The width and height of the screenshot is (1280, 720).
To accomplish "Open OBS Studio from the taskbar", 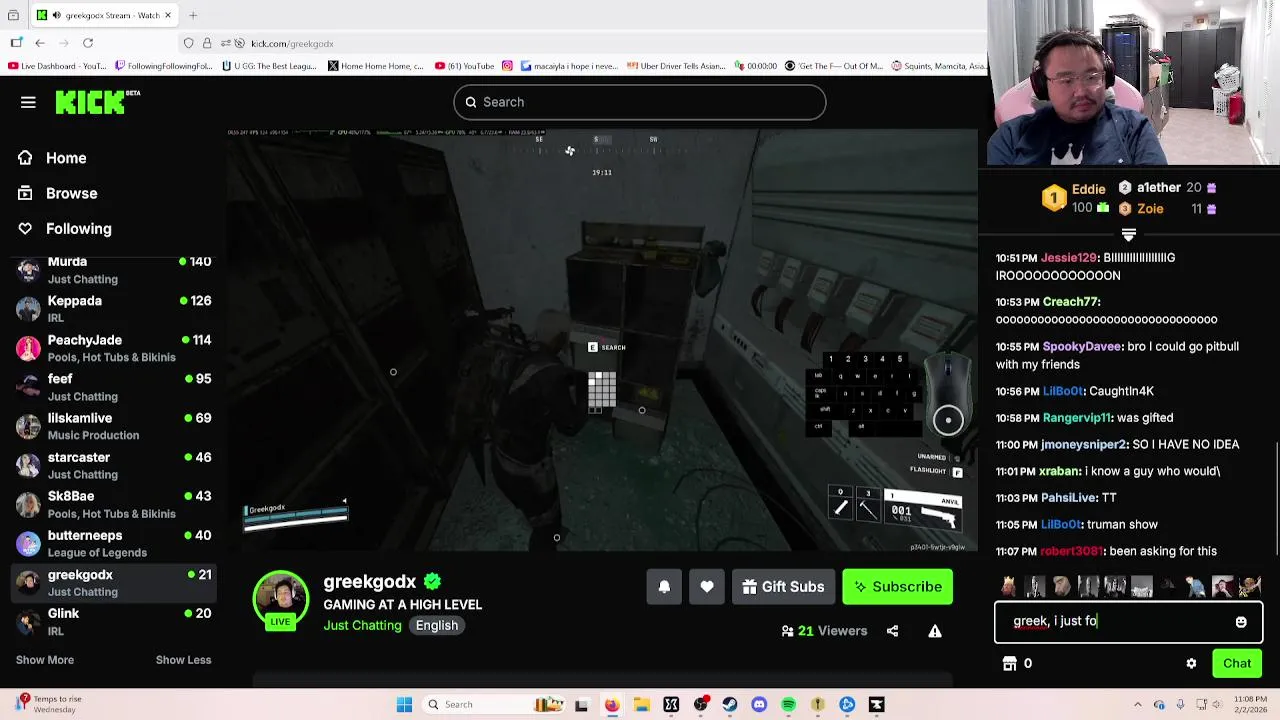I will [x=700, y=705].
